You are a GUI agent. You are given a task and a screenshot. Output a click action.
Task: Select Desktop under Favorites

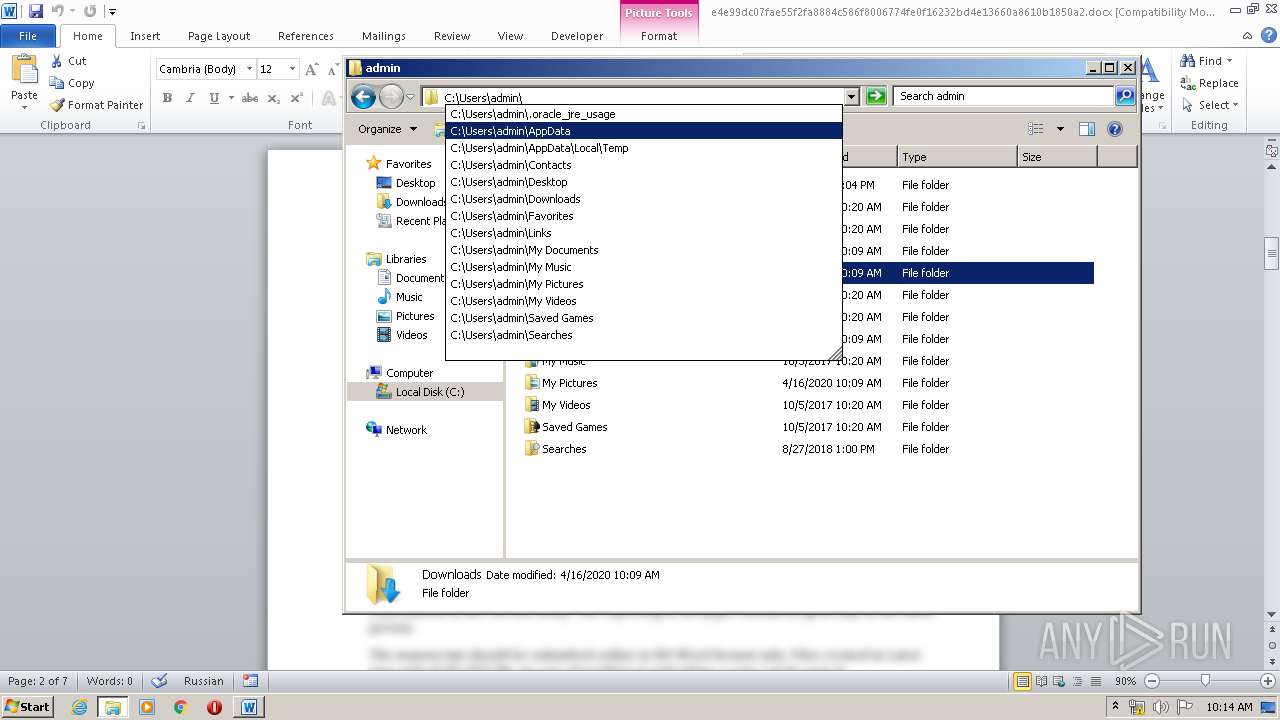point(406,183)
